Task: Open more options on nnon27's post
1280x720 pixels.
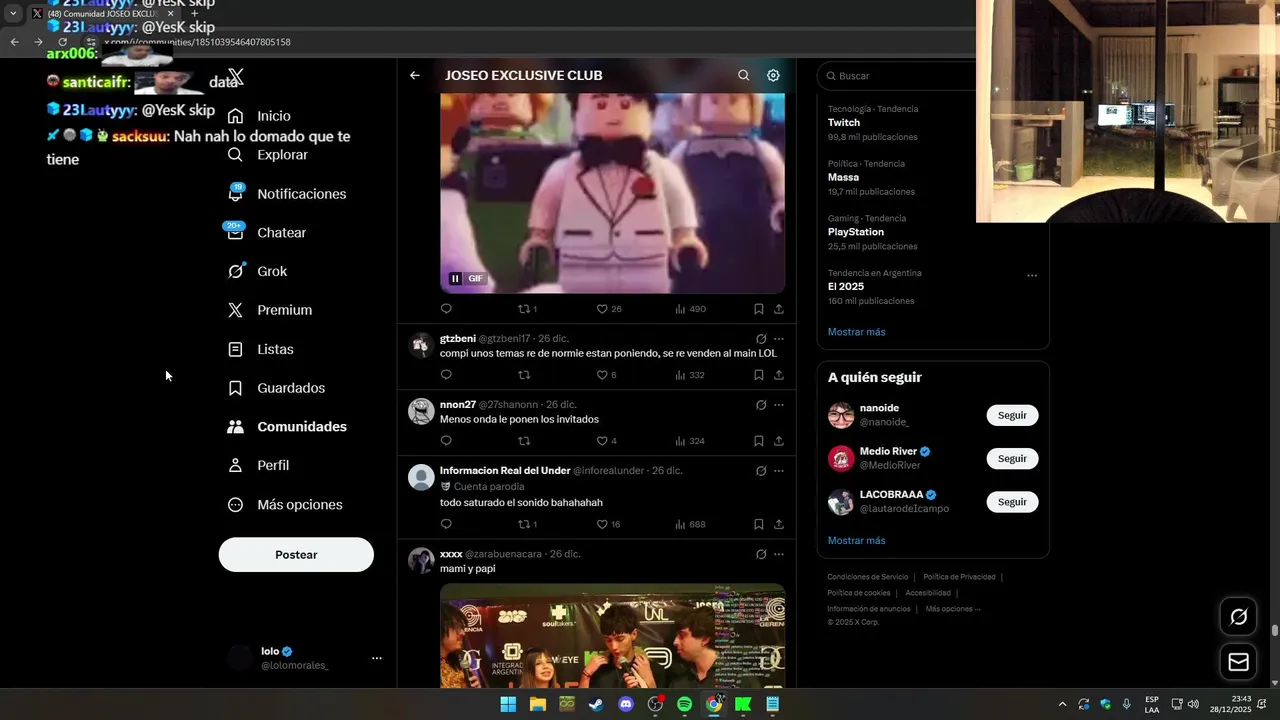Action: point(779,405)
